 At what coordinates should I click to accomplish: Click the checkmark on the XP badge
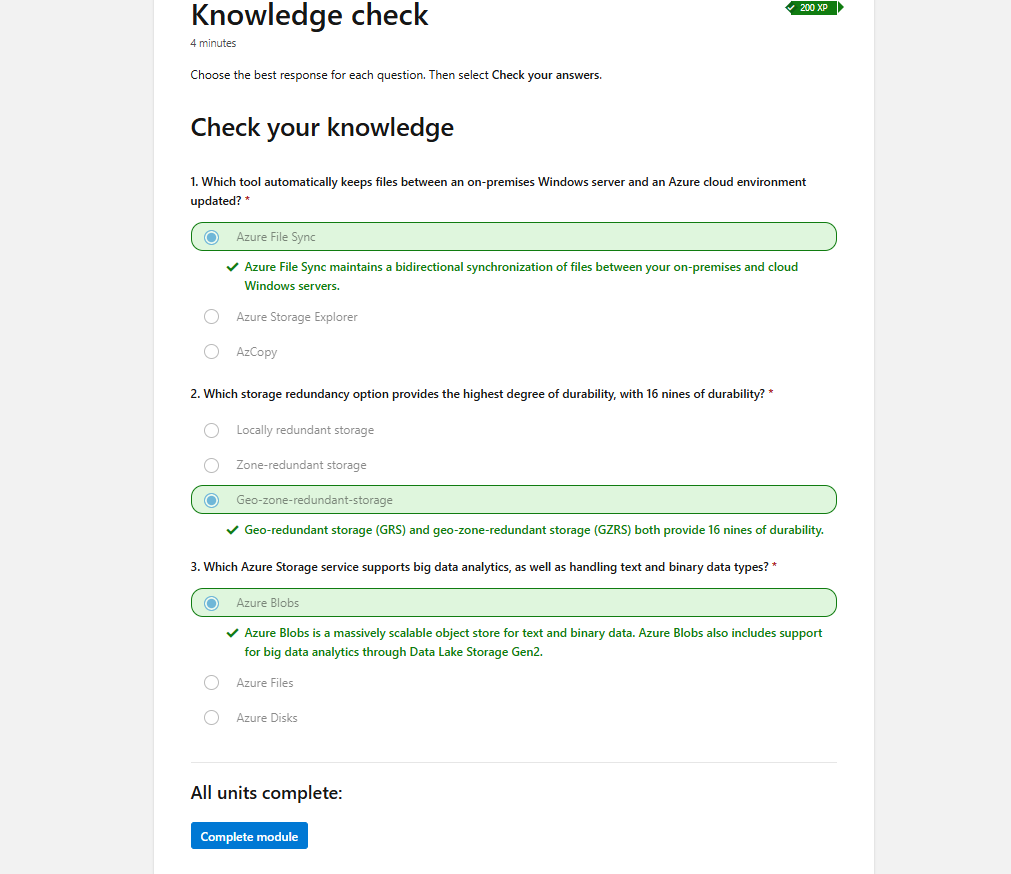click(x=789, y=8)
